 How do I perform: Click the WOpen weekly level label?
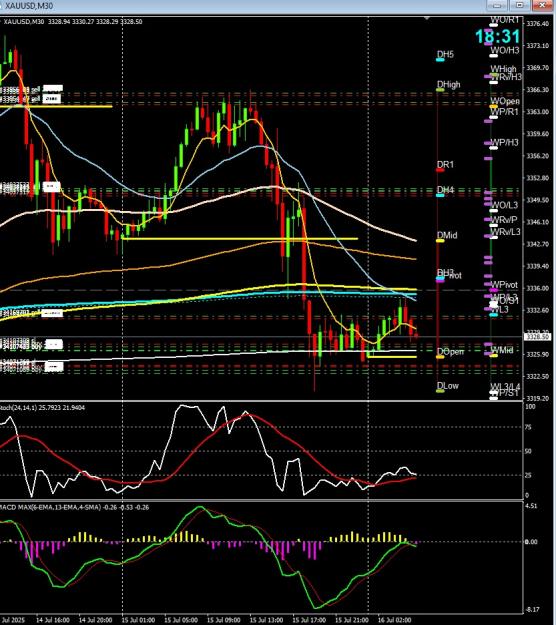point(505,101)
